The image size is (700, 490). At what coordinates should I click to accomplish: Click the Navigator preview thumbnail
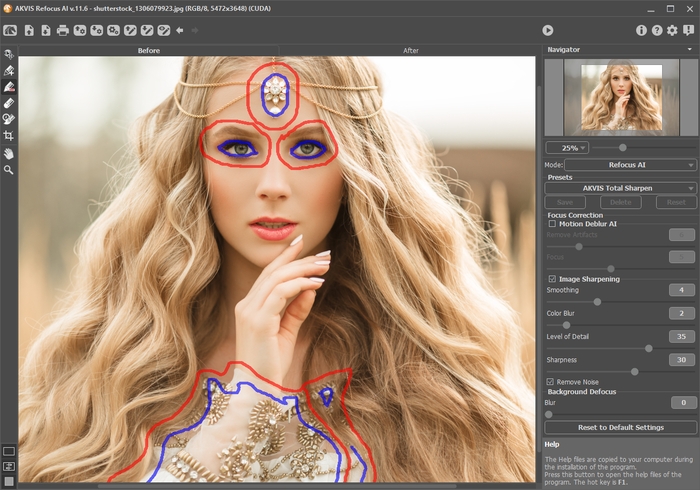tap(621, 97)
